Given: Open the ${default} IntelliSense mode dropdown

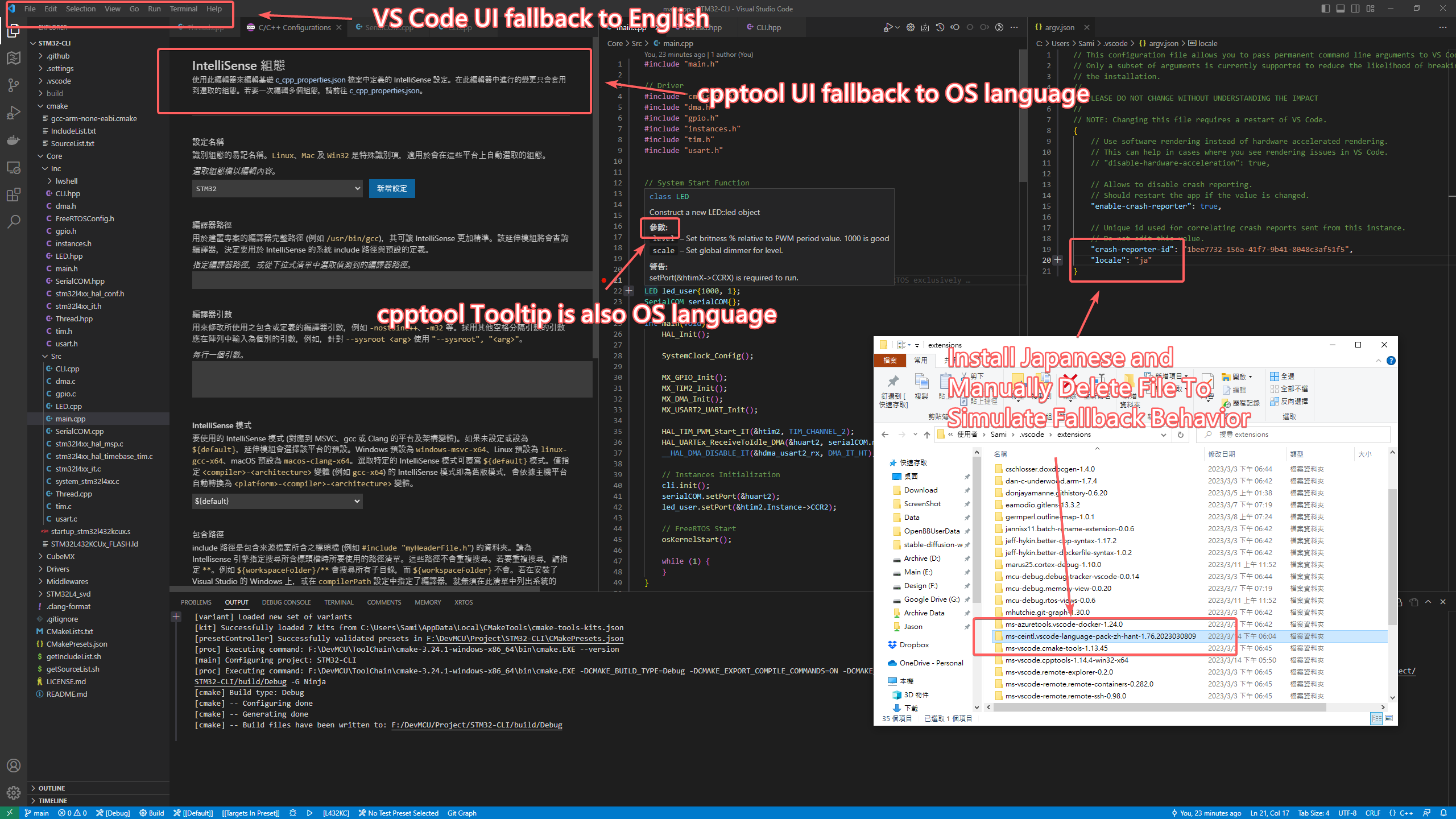Looking at the screenshot, I should pos(277,501).
